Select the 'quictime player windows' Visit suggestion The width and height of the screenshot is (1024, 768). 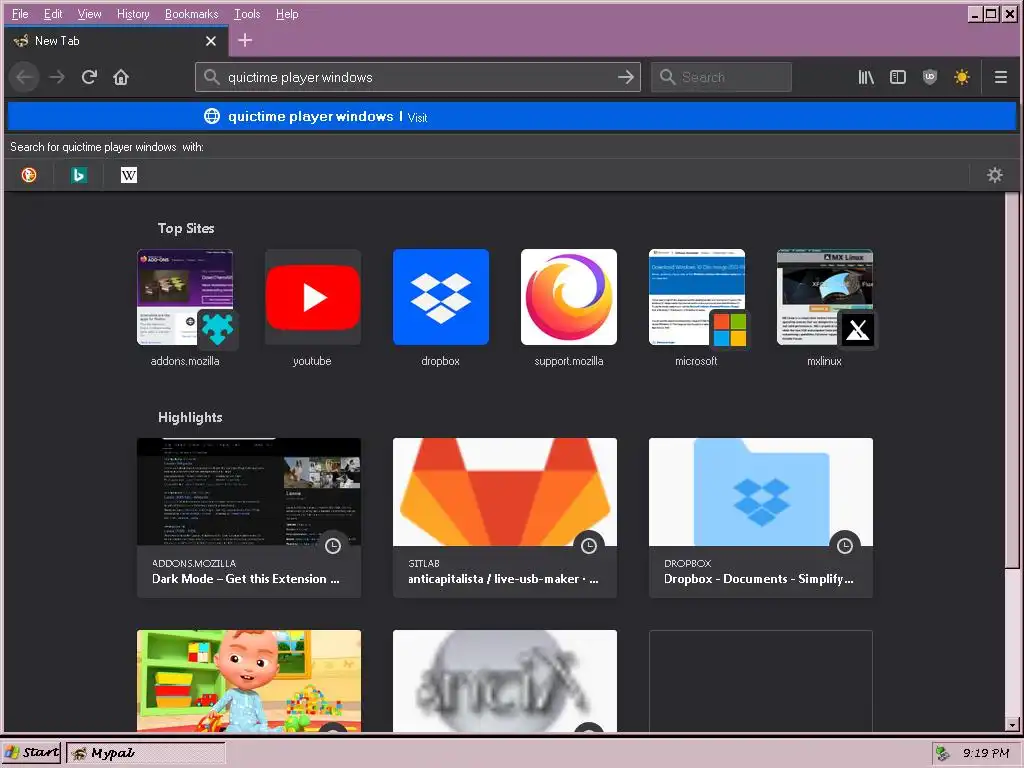pos(512,117)
